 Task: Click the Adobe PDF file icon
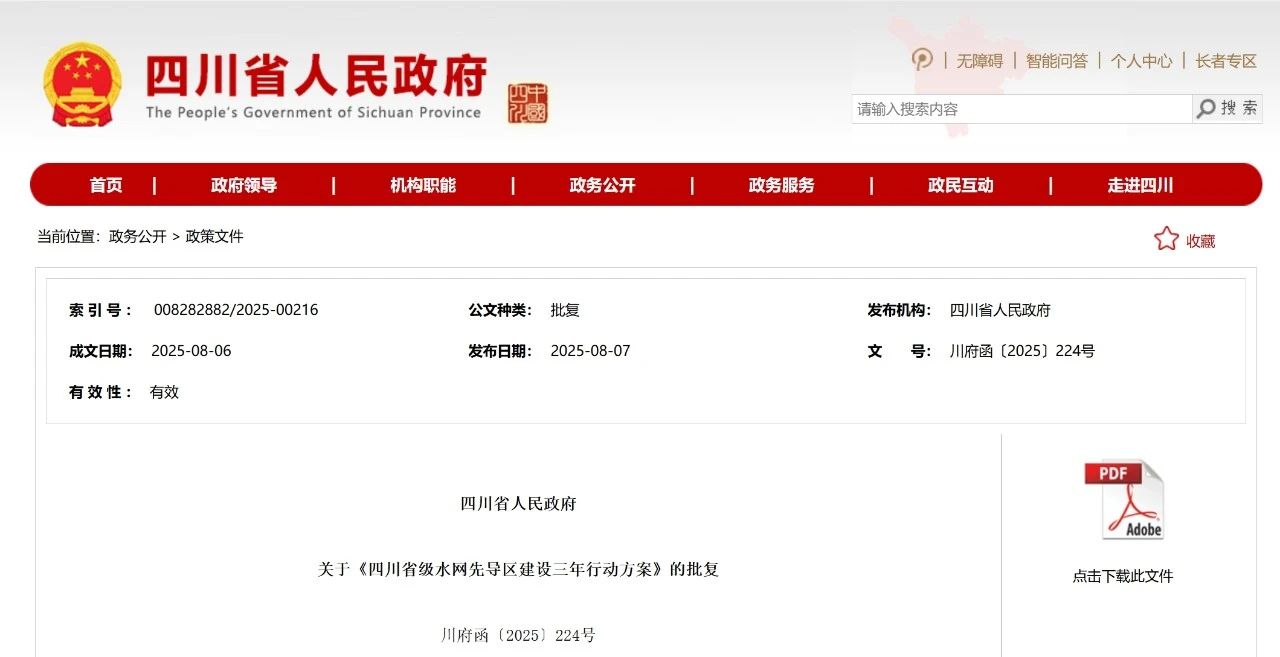[1123, 500]
